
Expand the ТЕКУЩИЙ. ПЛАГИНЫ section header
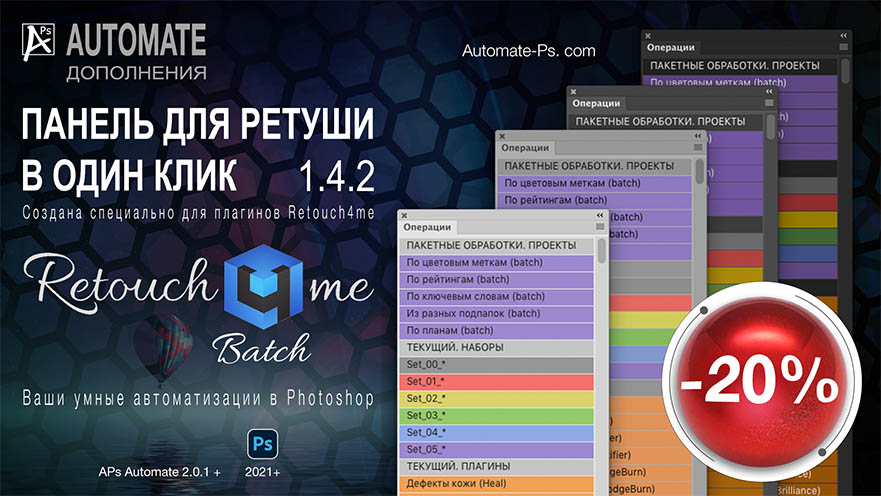(458, 466)
